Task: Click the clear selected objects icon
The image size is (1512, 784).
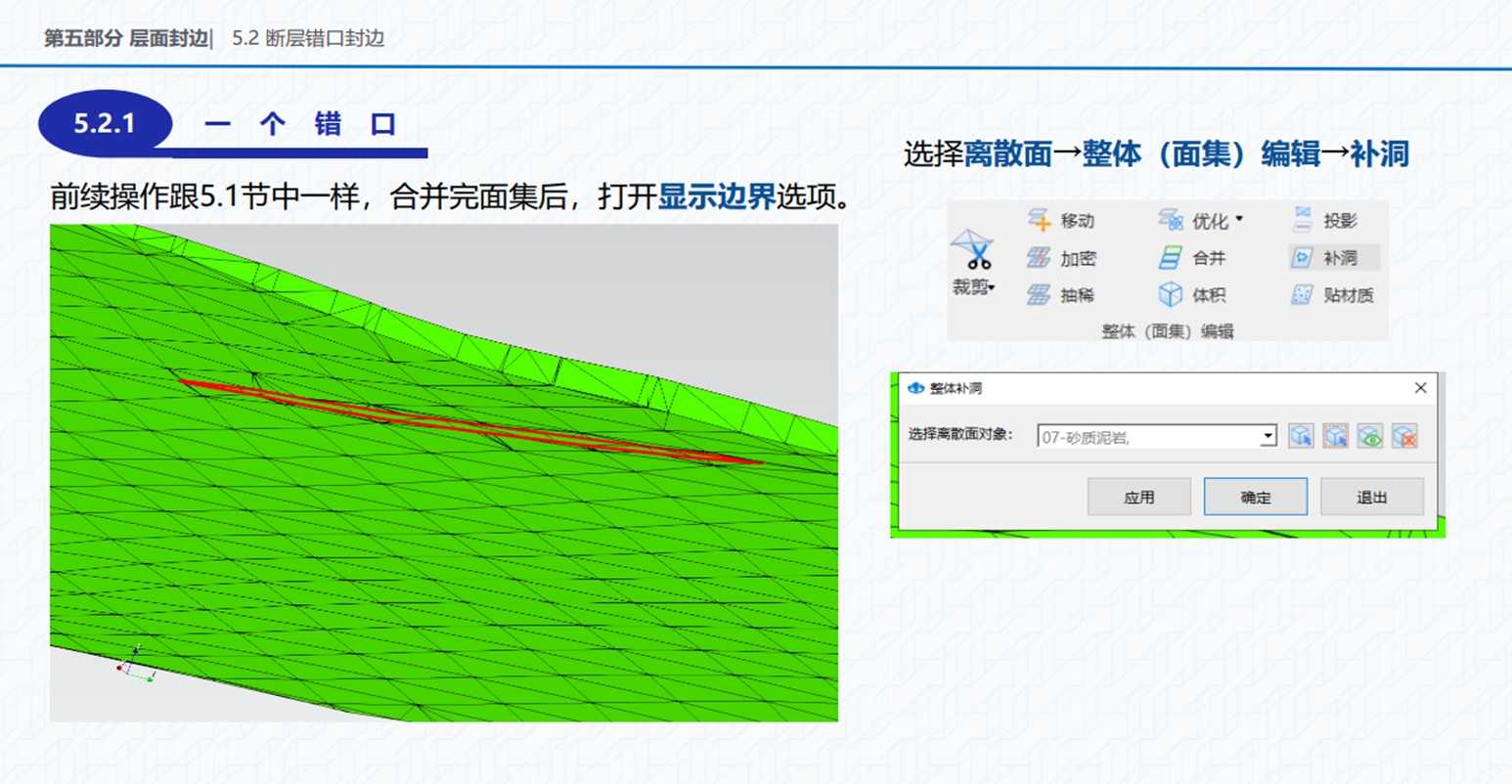Action: (x=1404, y=436)
